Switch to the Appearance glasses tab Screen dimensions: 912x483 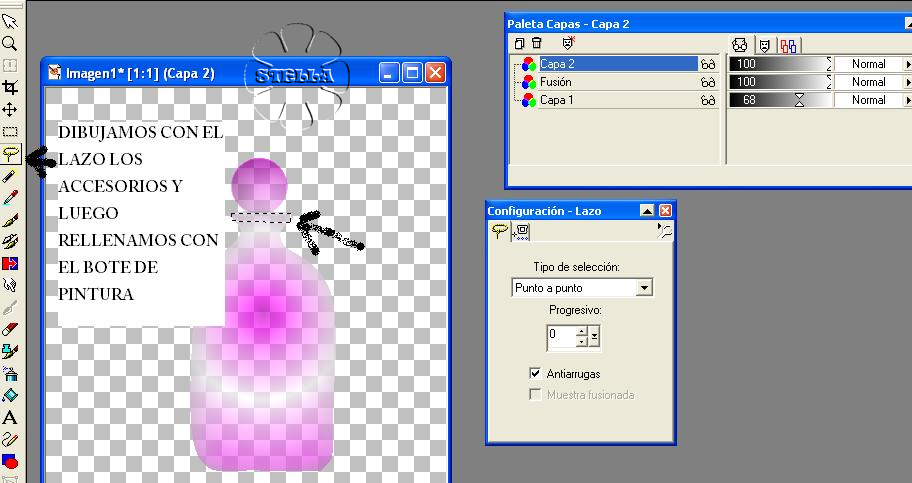pyautogui.click(x=740, y=45)
